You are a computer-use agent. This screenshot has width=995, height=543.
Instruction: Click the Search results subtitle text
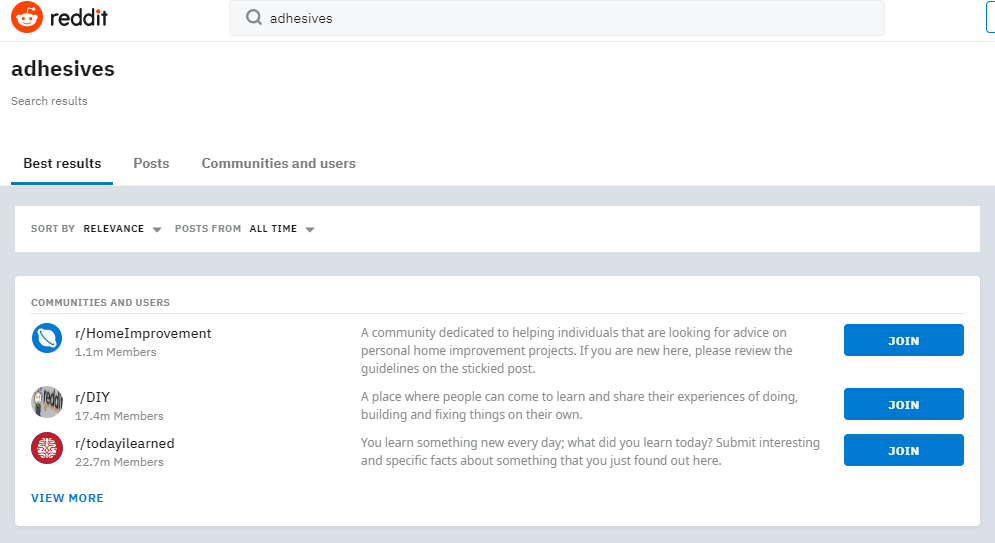click(49, 101)
